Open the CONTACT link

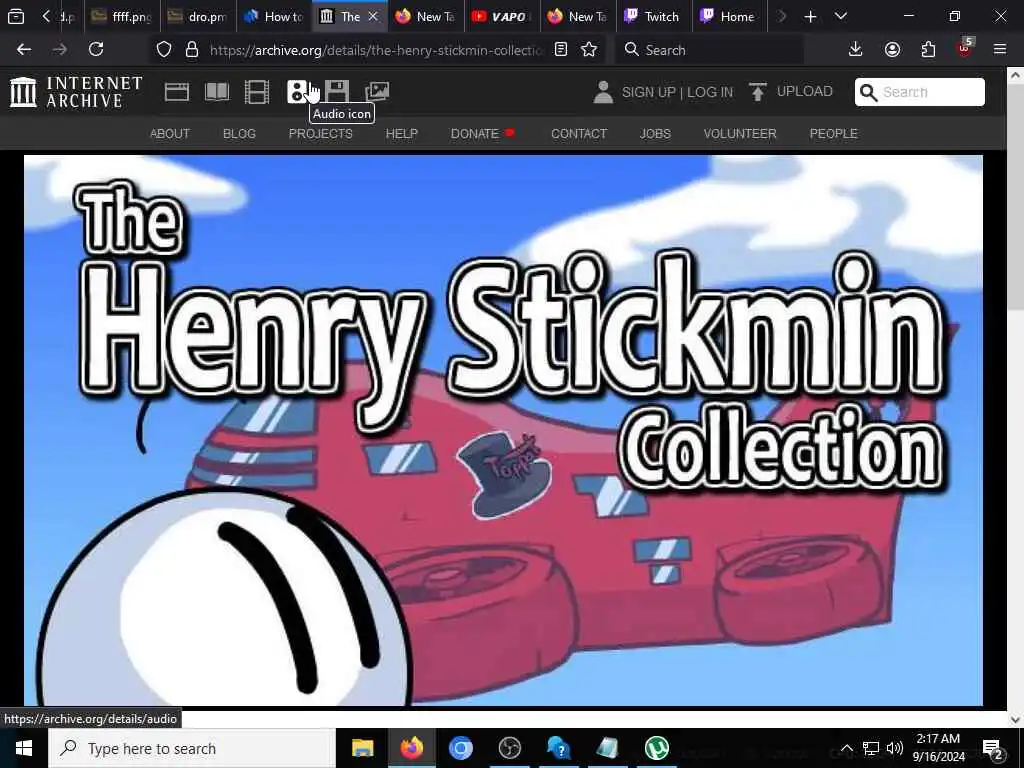tap(579, 133)
